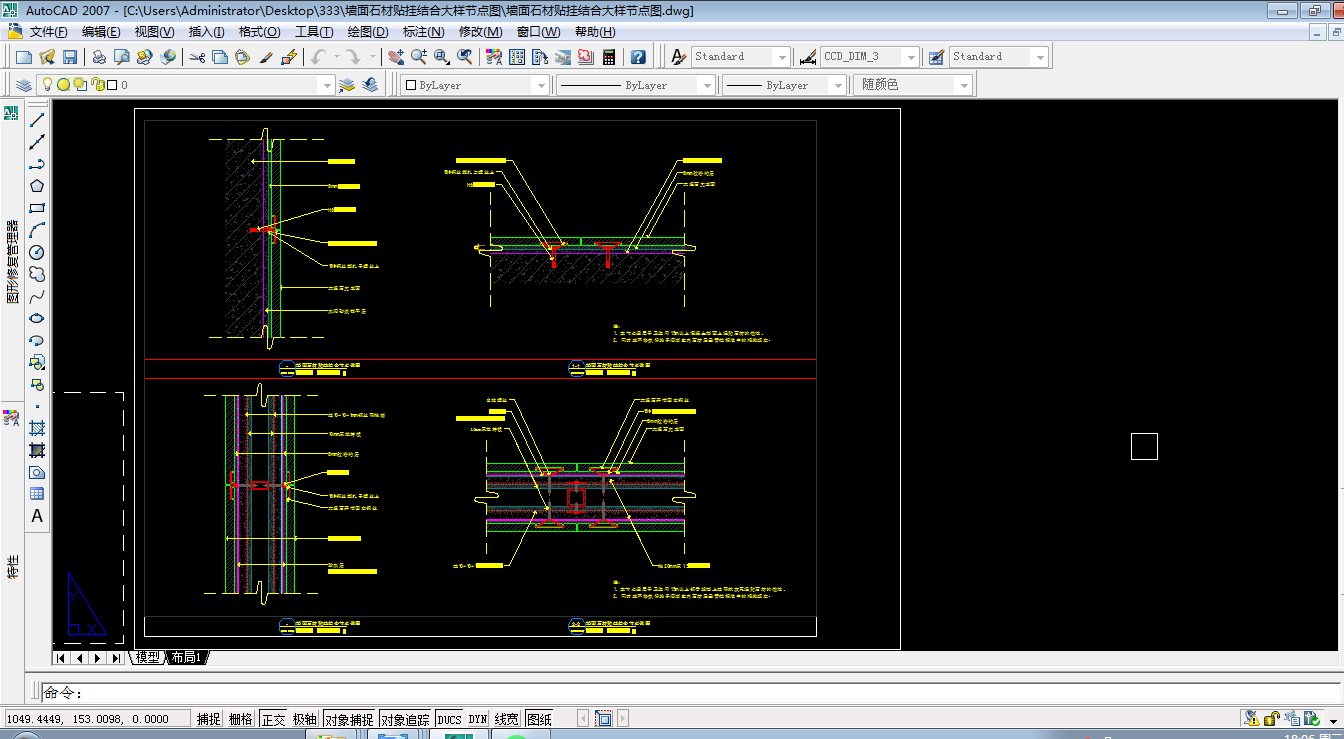The width and height of the screenshot is (1344, 739).
Task: Save the drawing with the floppy icon
Action: (x=70, y=57)
